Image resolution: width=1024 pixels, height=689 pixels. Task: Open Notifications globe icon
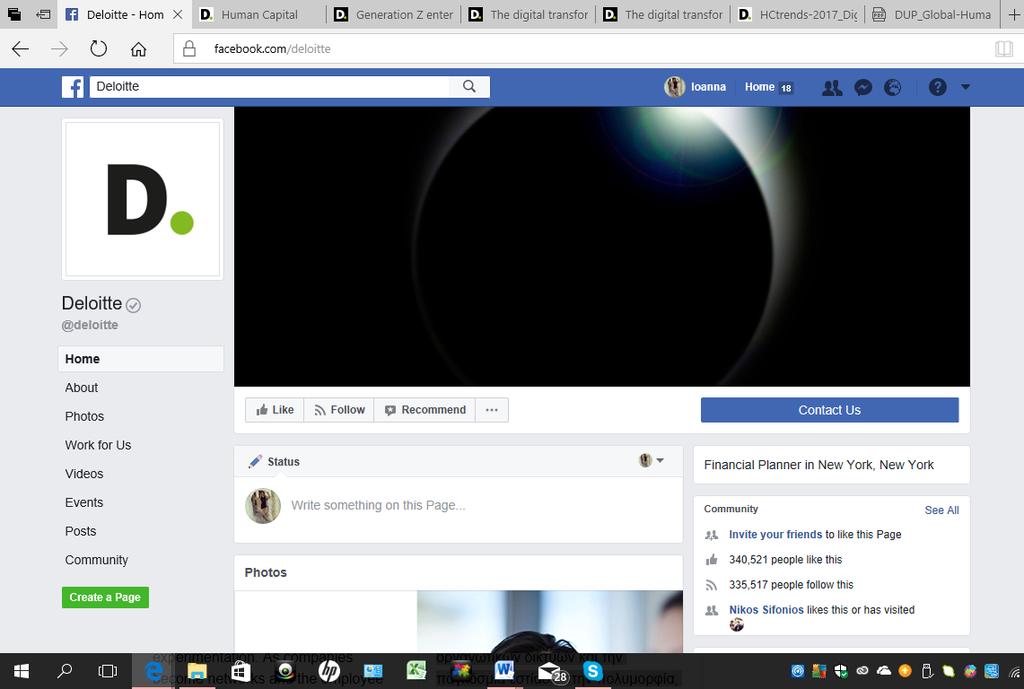click(892, 87)
